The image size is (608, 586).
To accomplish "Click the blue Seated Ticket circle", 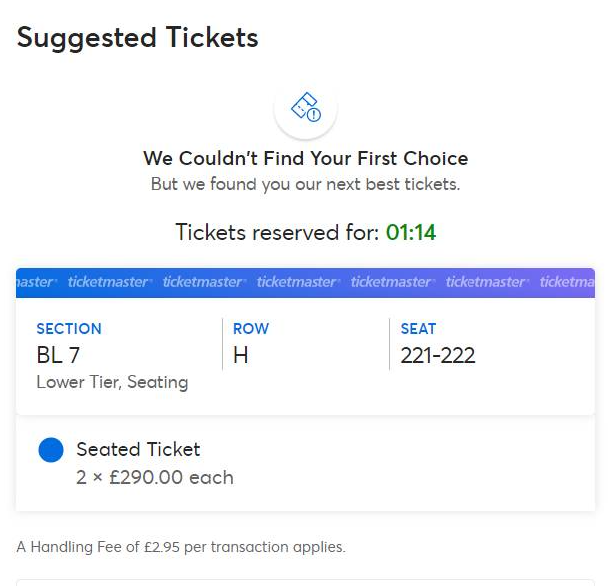I will click(51, 450).
